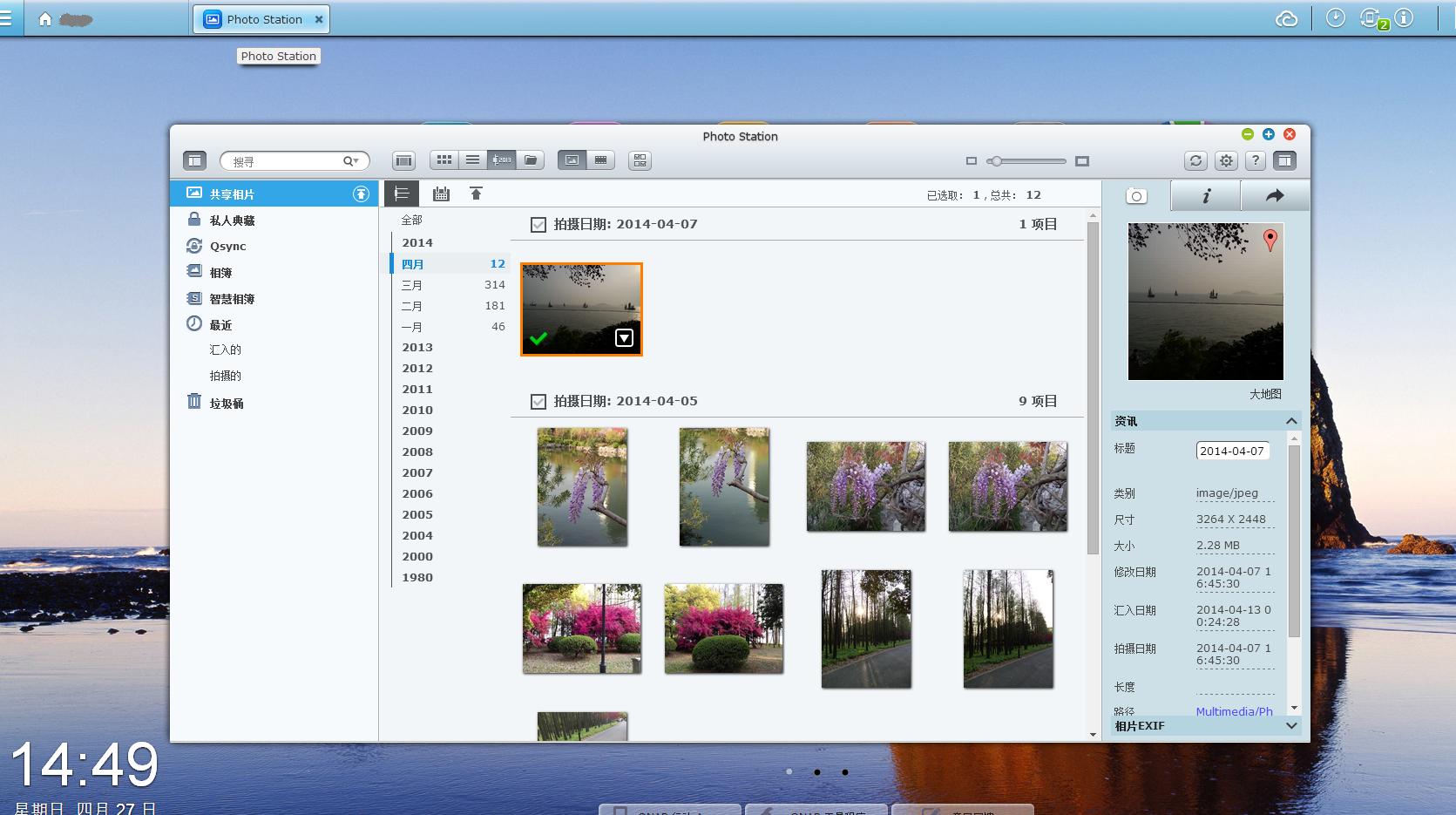Open the Multimedia/Ph path link
The width and height of the screenshot is (1456, 815).
click(1234, 711)
